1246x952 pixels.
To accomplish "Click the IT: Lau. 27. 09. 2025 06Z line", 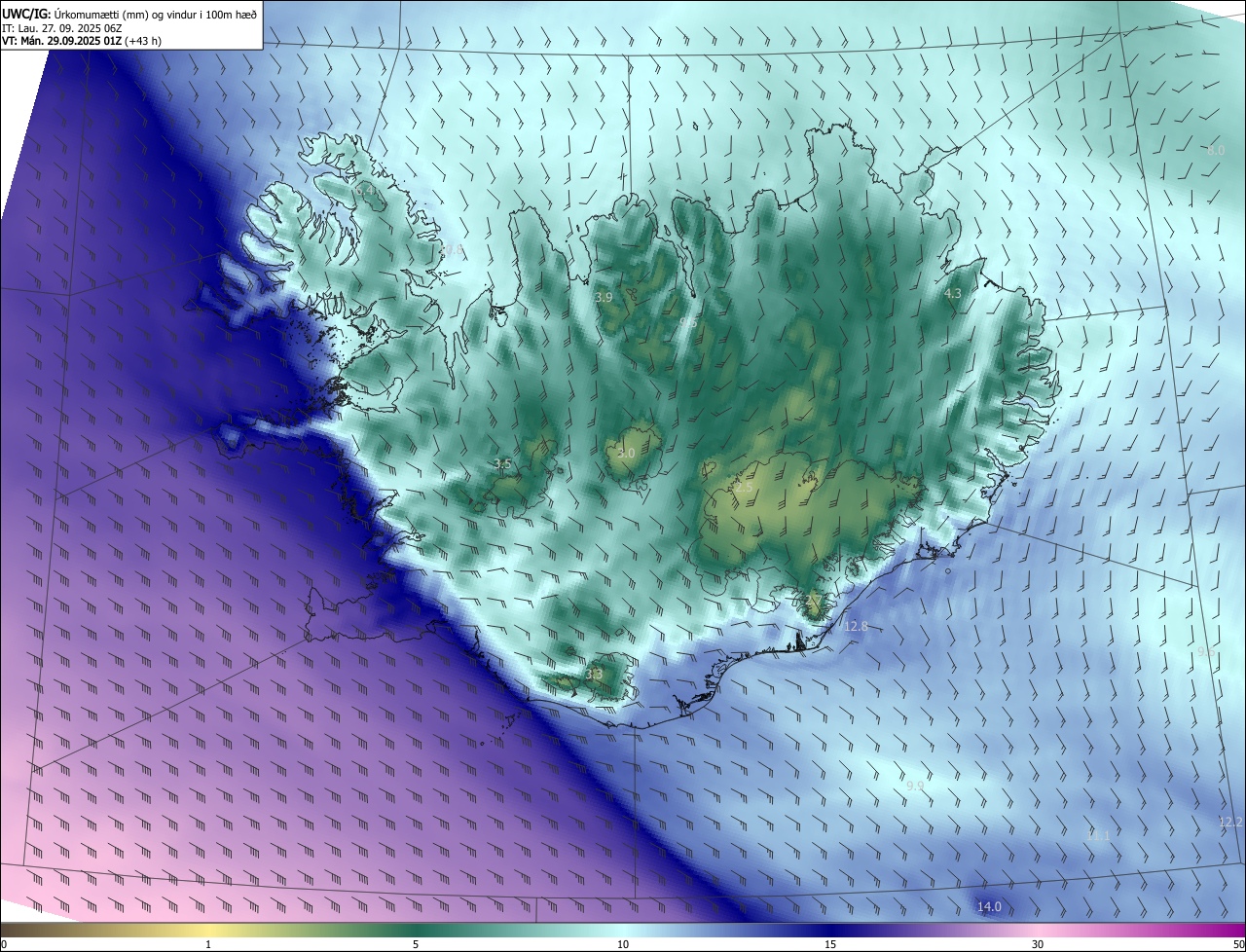I will pyautogui.click(x=62, y=27).
